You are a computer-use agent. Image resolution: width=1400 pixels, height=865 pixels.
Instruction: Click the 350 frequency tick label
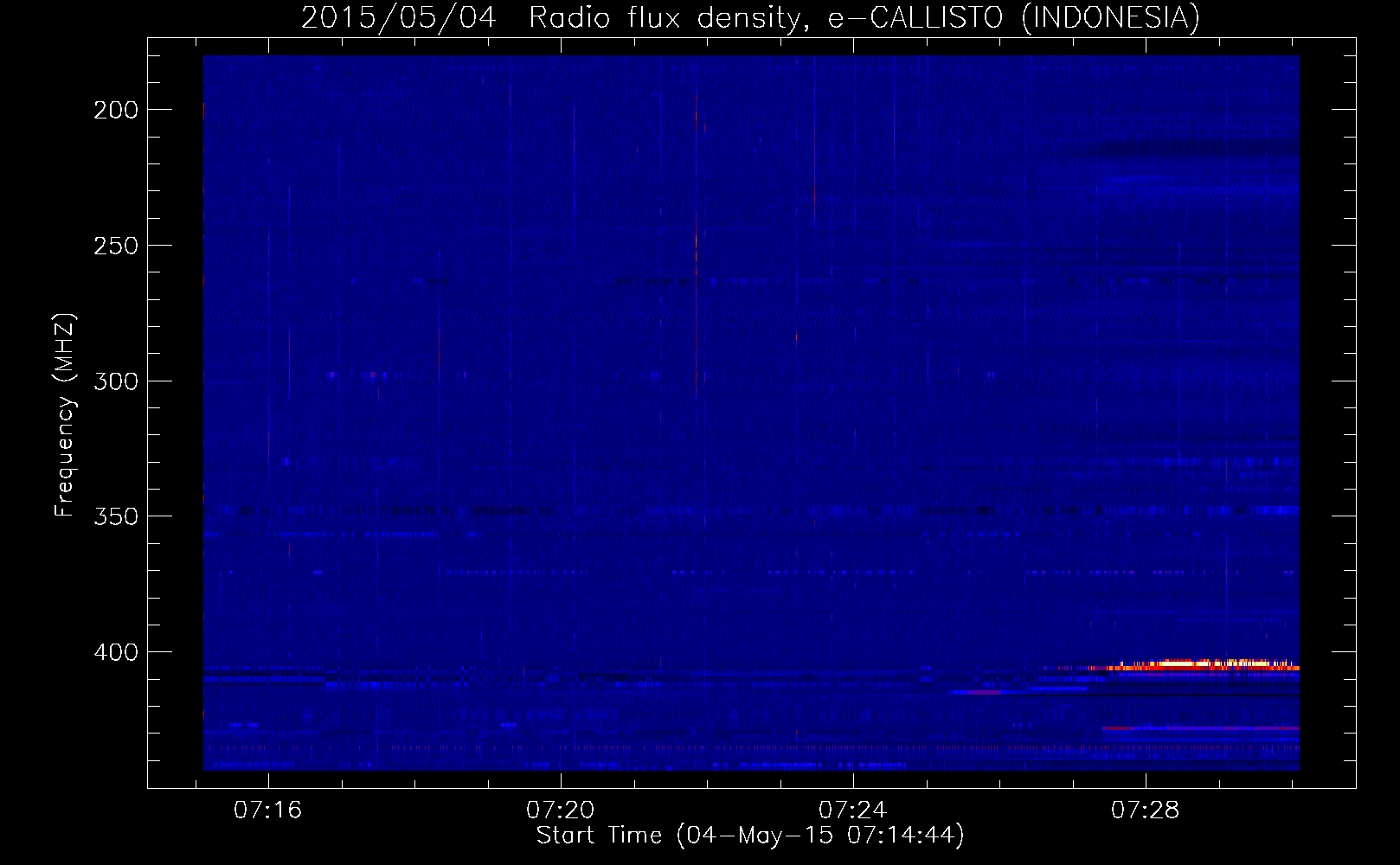(x=116, y=516)
